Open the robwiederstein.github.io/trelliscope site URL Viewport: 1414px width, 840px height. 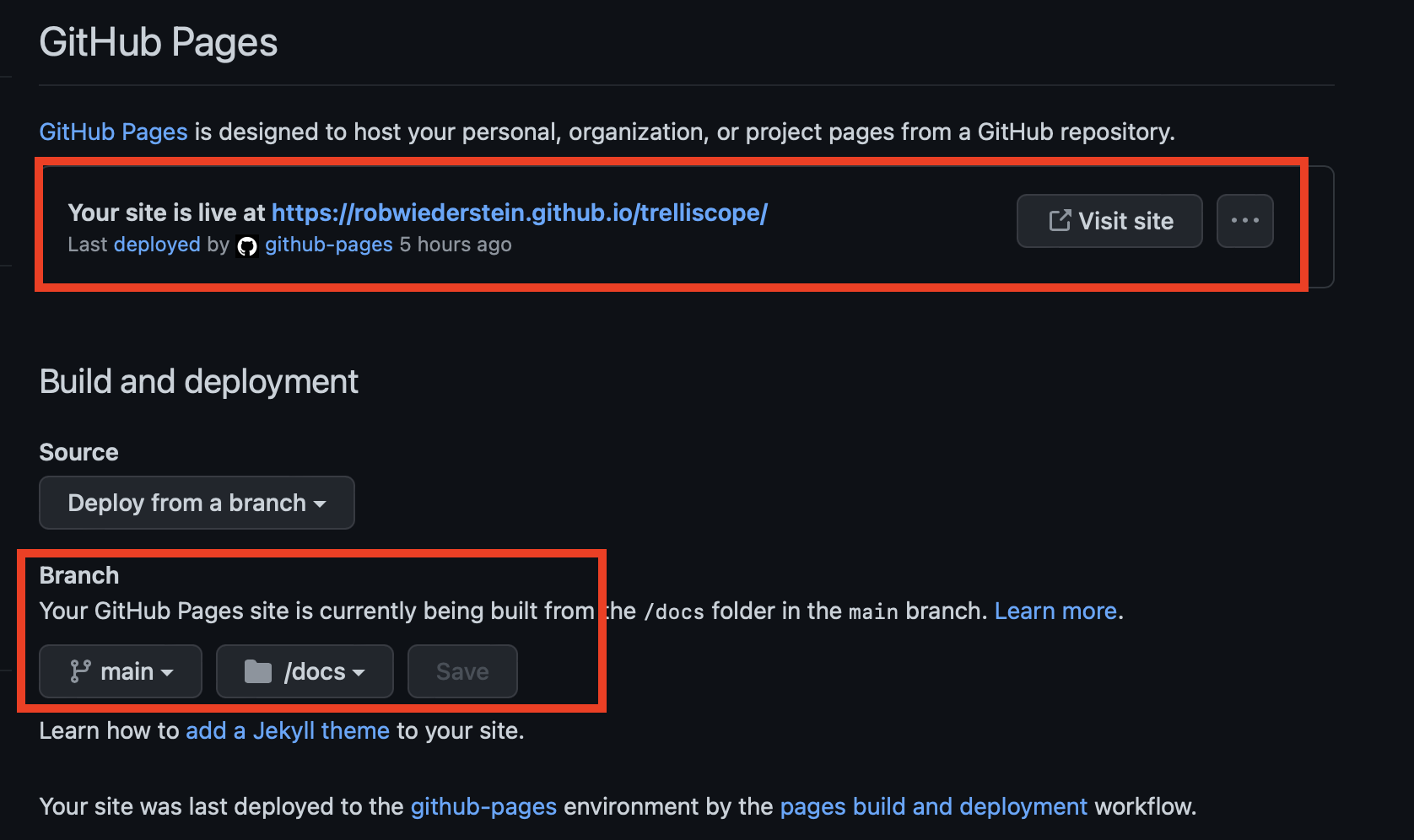point(519,213)
